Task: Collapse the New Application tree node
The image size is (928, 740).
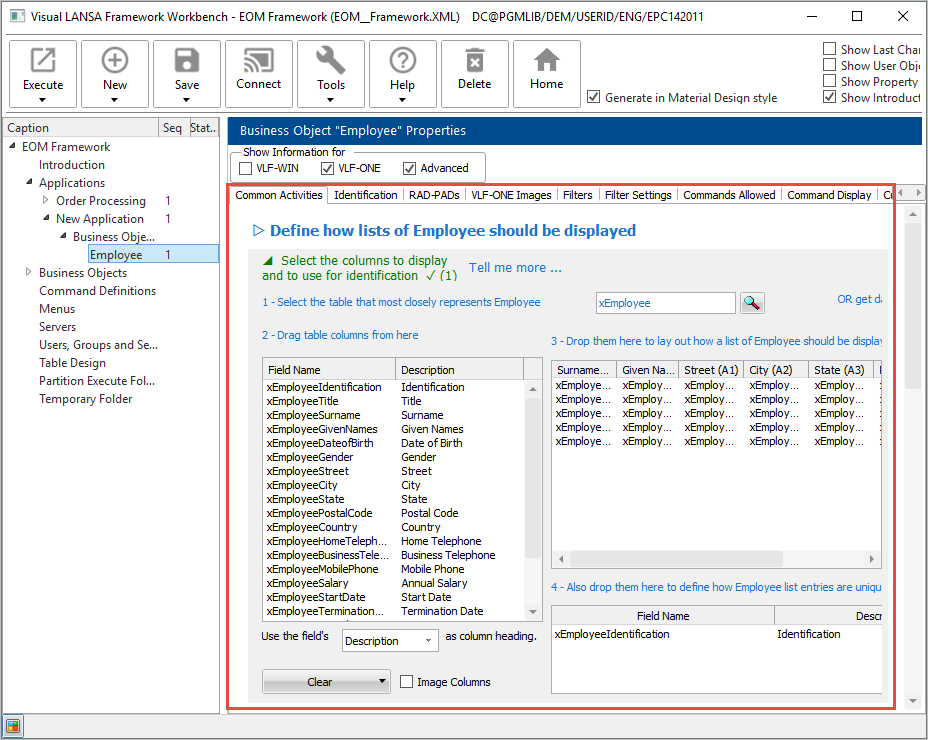Action: point(46,218)
